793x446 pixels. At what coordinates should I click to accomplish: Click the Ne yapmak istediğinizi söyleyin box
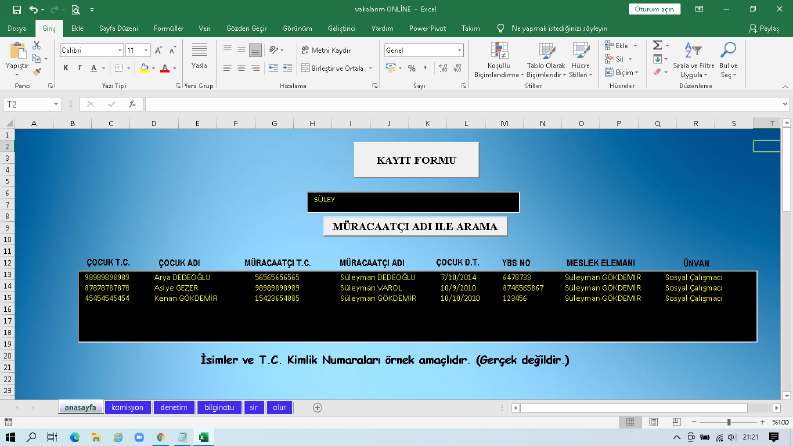point(559,28)
